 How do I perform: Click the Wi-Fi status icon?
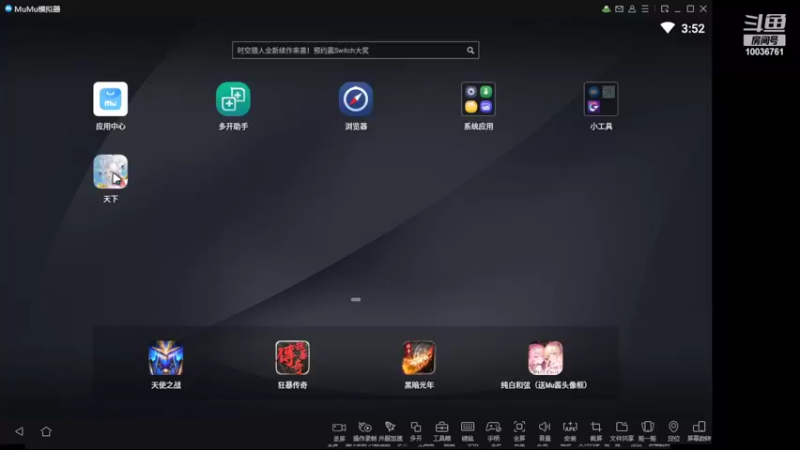[667, 28]
